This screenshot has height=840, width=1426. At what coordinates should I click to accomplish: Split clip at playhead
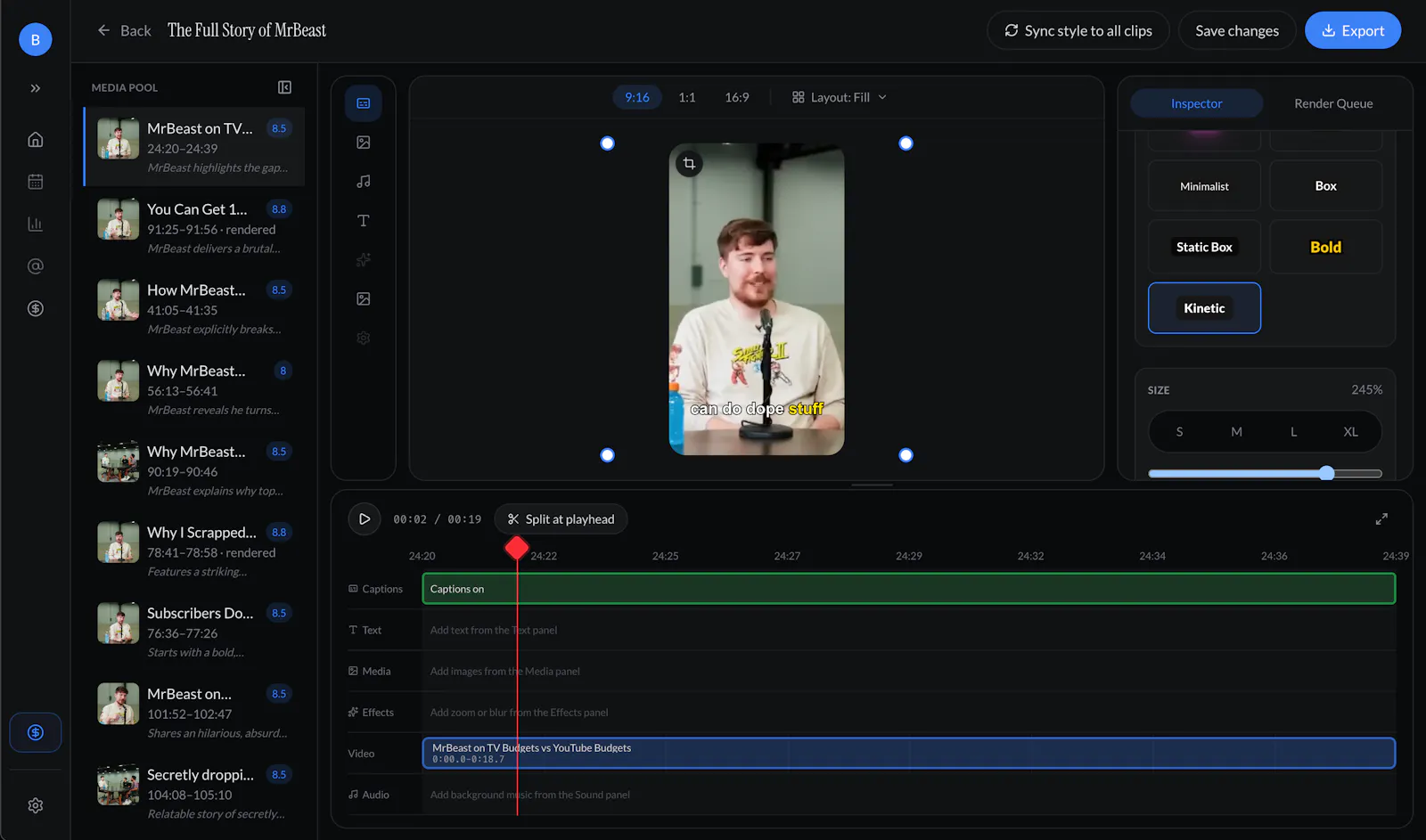pyautogui.click(x=561, y=519)
